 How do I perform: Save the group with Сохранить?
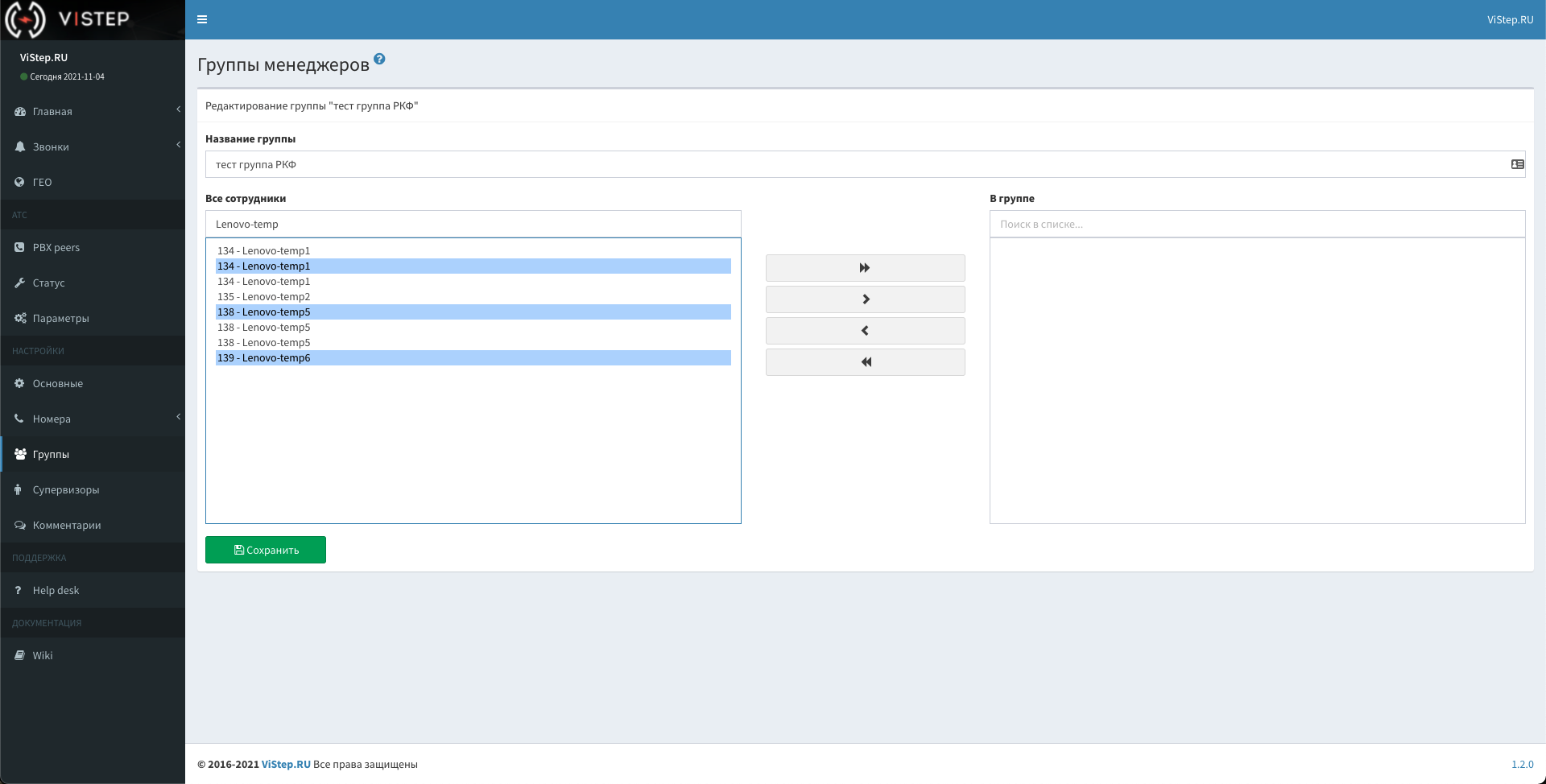click(x=266, y=550)
